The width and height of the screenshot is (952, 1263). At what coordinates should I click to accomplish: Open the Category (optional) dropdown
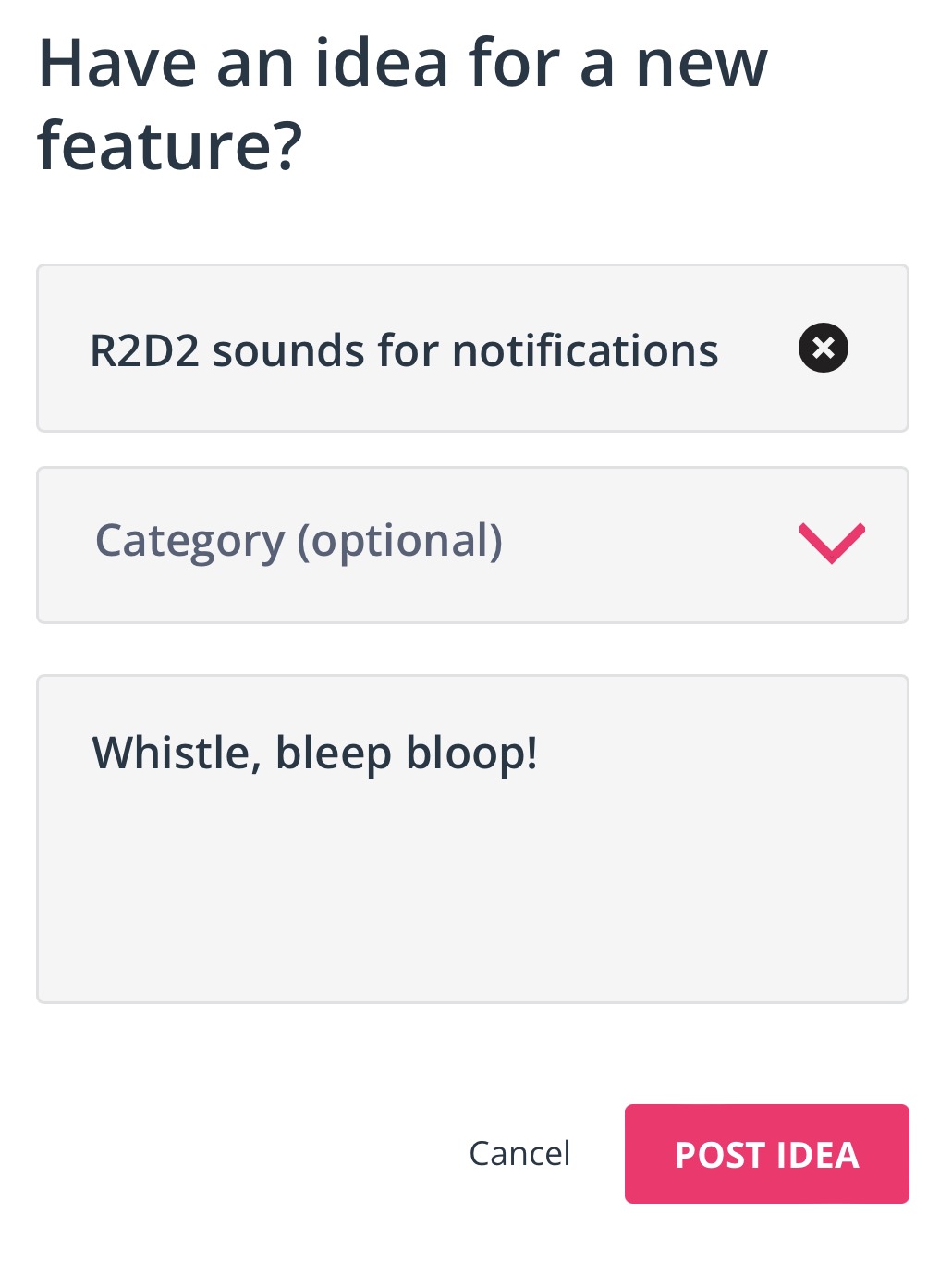tap(471, 545)
